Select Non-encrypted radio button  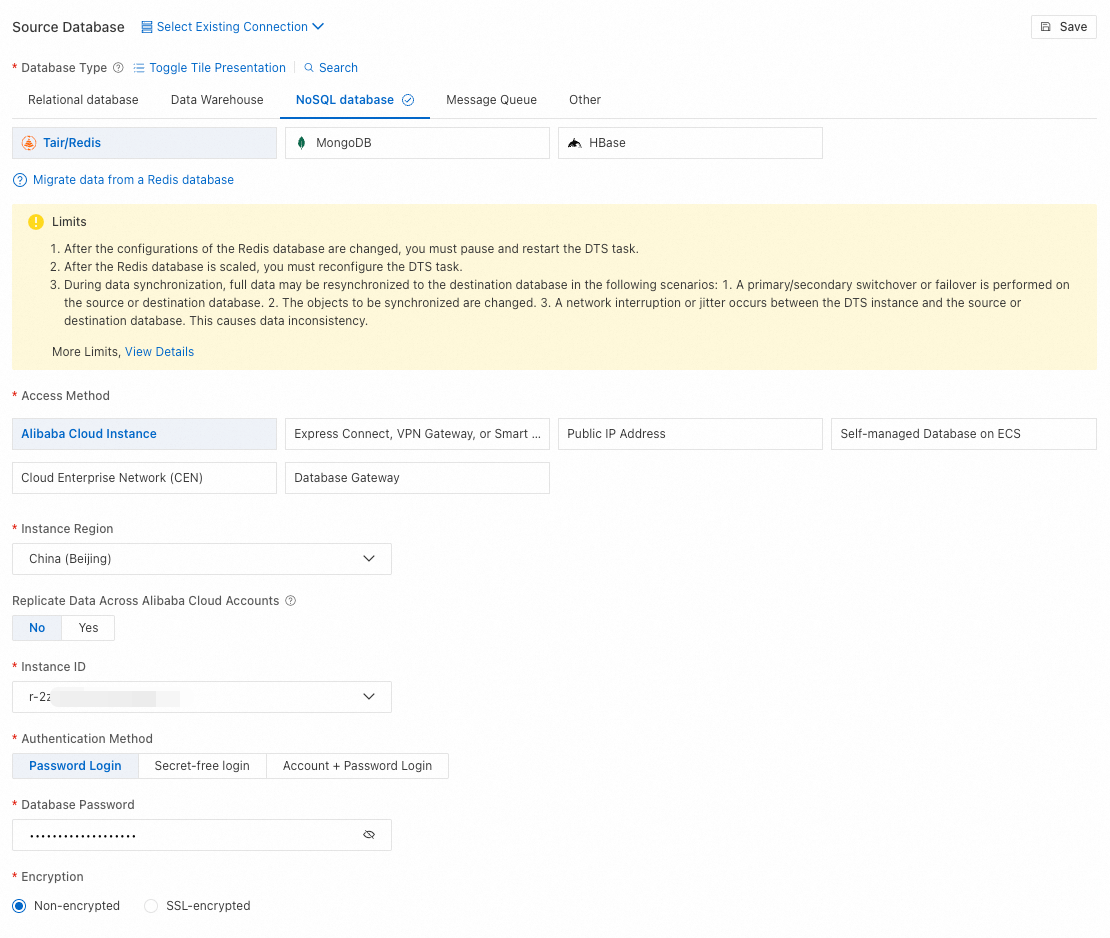coord(19,906)
